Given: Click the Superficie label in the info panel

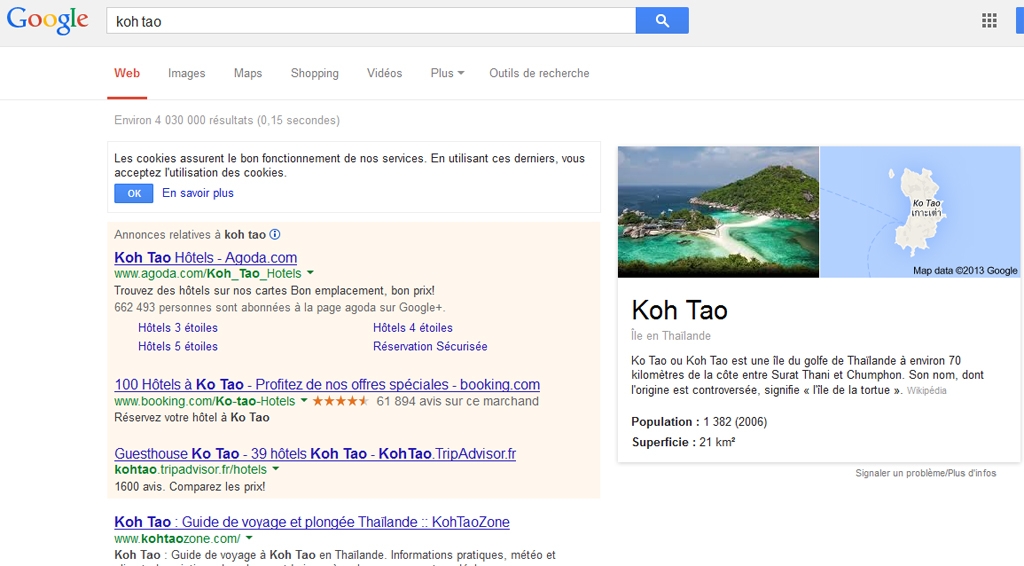Looking at the screenshot, I should point(664,442).
